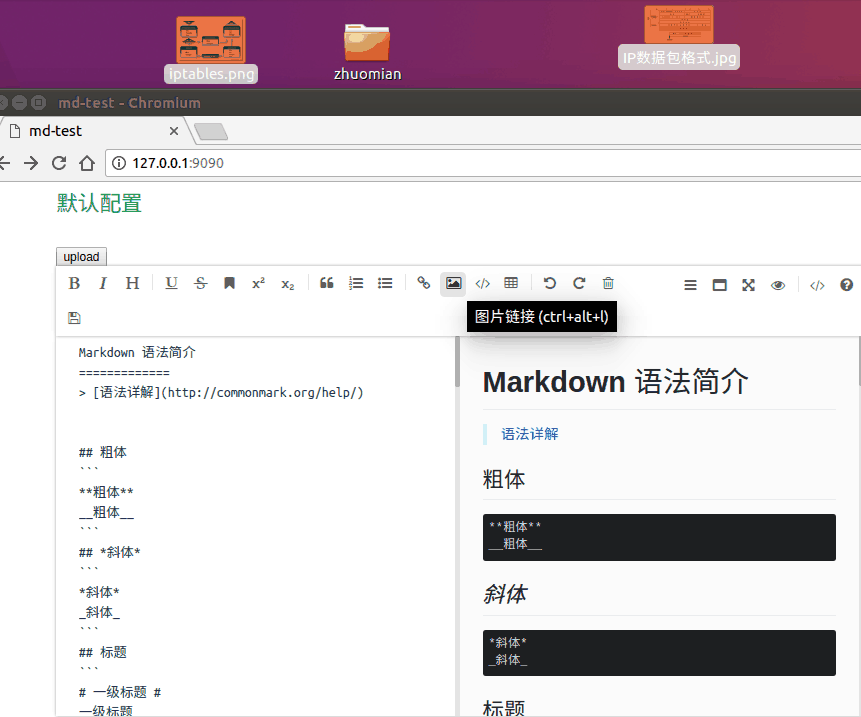
Task: Toggle the navigation menu icon
Action: pos(690,285)
